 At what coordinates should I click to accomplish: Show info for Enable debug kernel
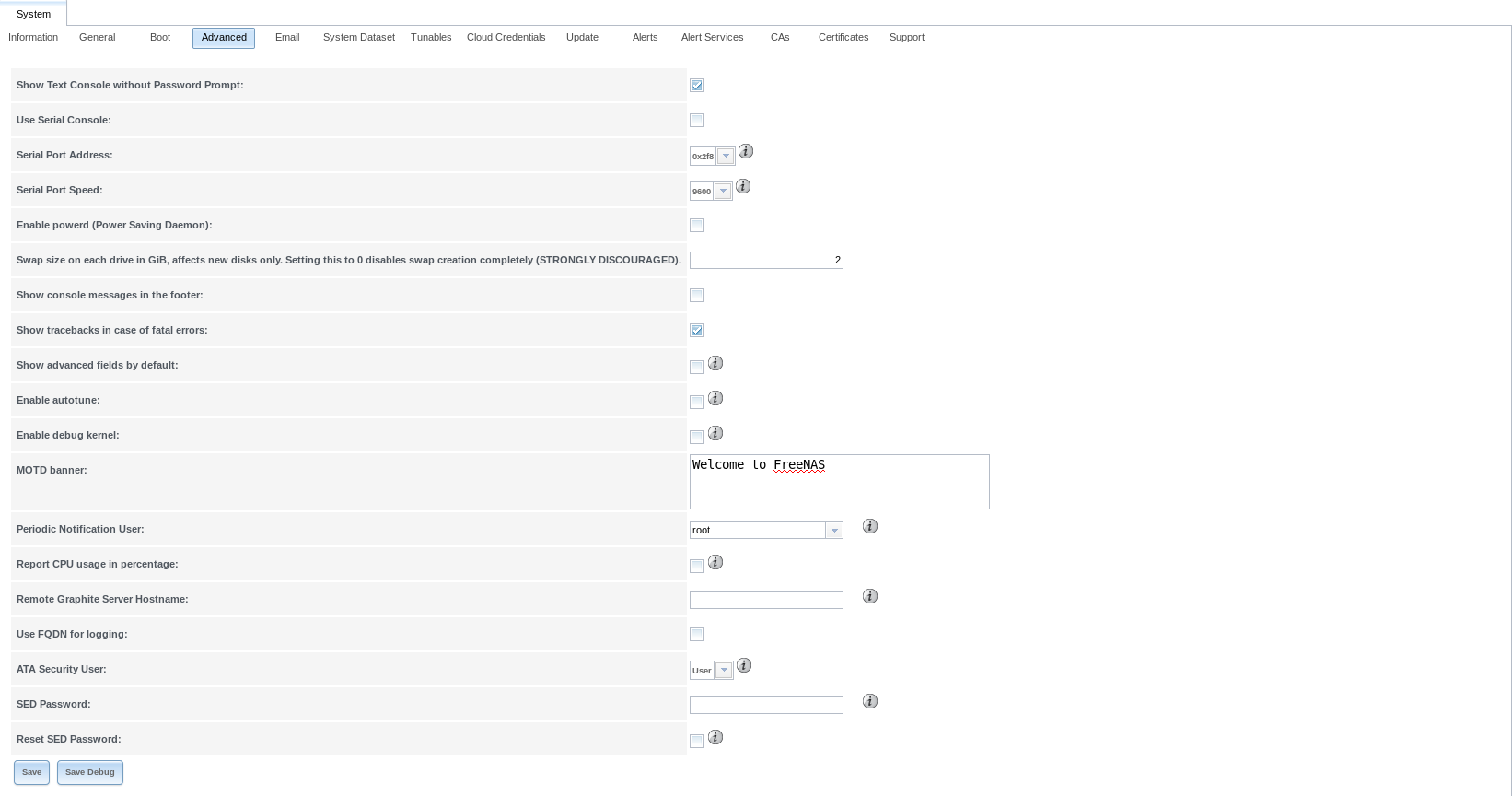click(715, 433)
